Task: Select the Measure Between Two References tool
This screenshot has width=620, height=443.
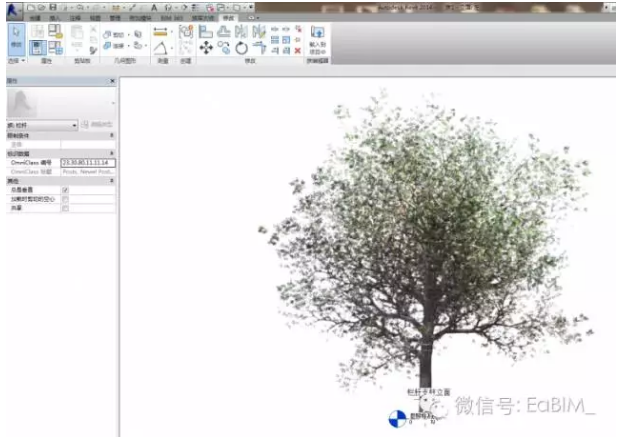Action: point(160,32)
